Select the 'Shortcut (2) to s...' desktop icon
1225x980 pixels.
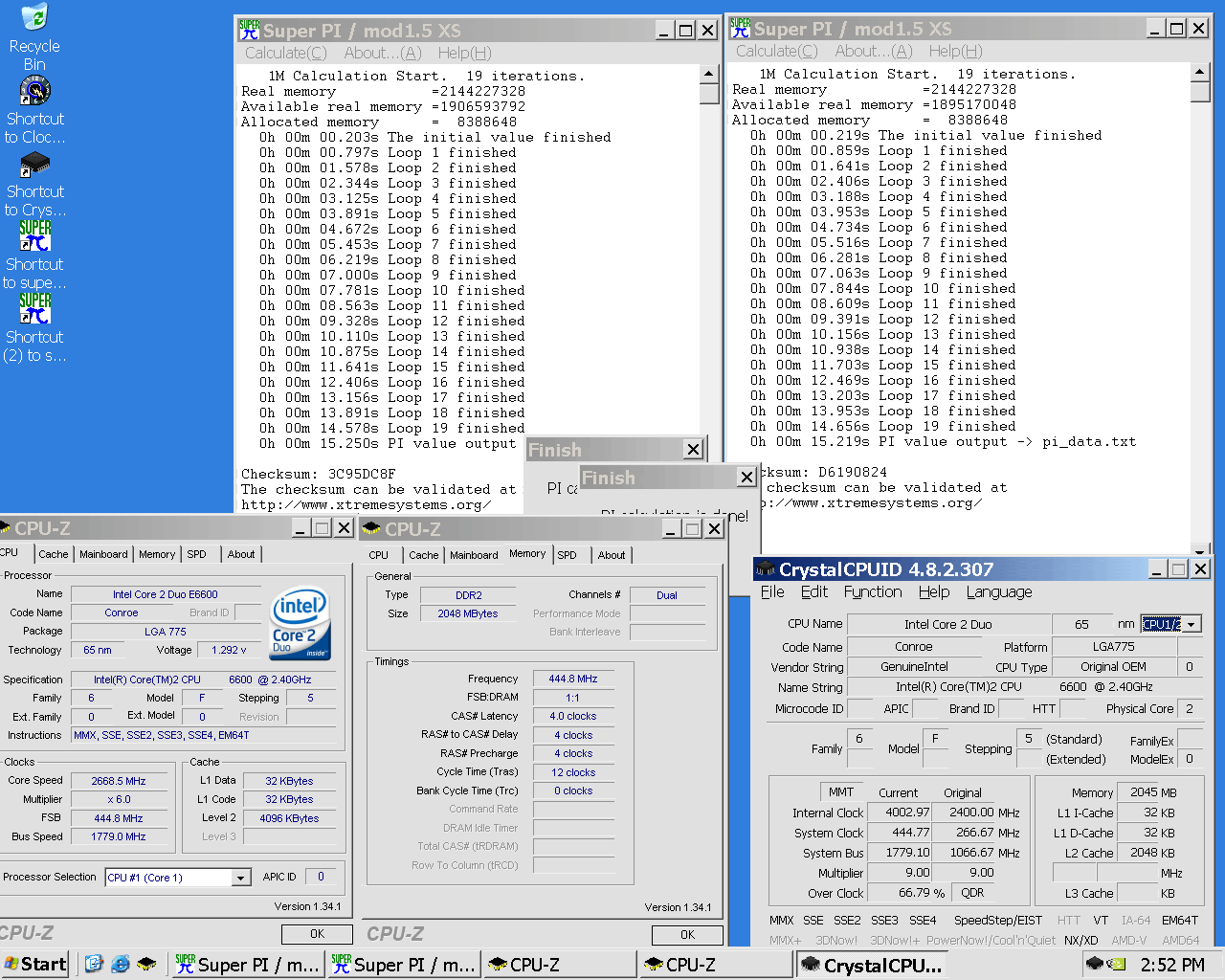(34, 329)
